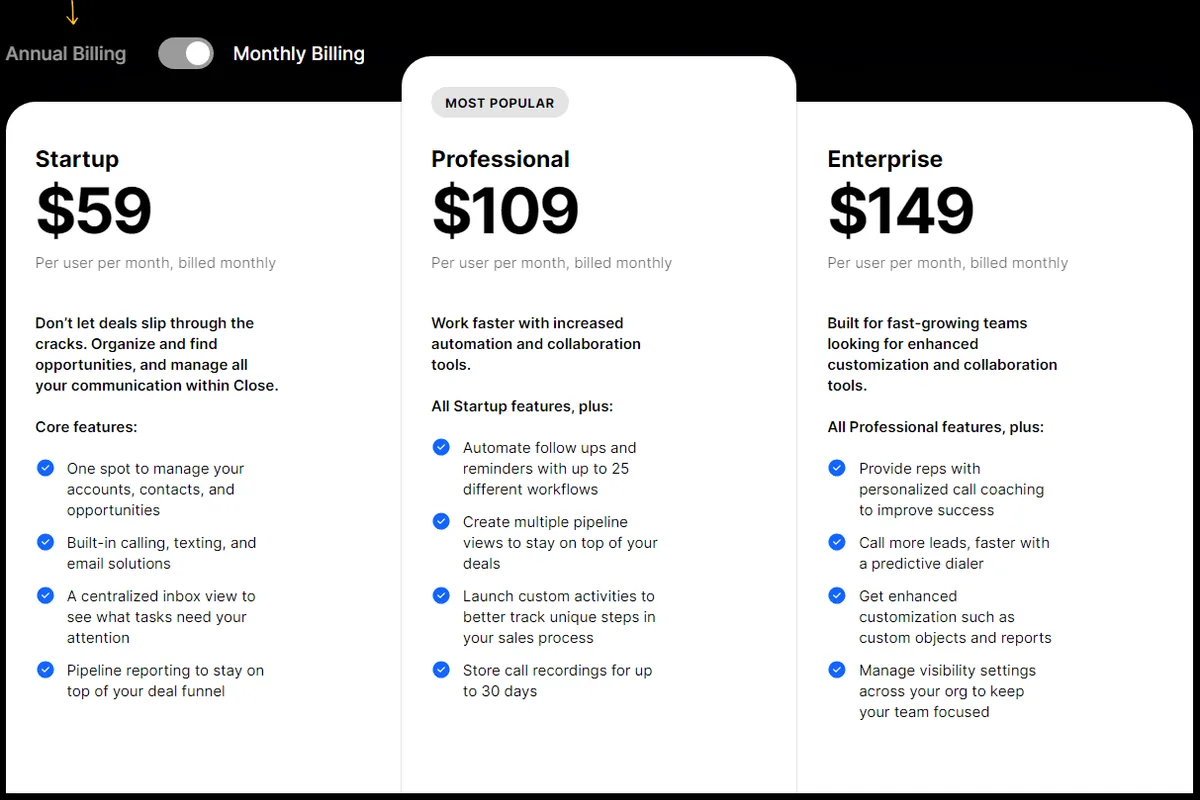Select checkmark next to "Create multiple pipeline views"

441,521
